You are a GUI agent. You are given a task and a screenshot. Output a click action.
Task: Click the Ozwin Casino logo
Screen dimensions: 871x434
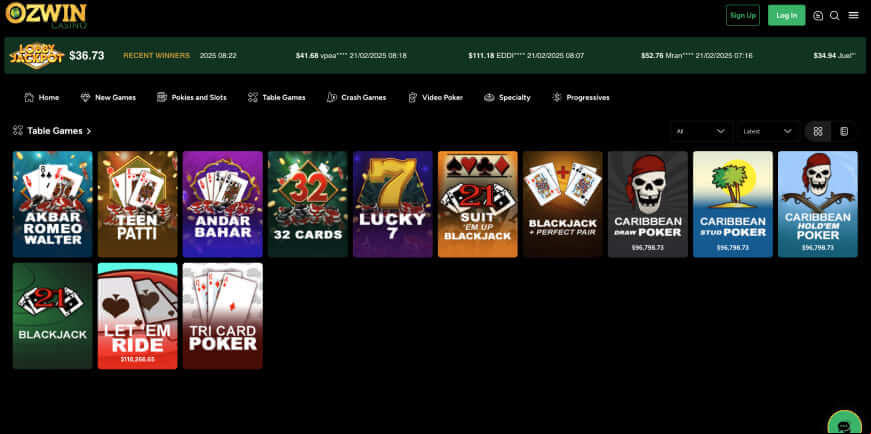(x=46, y=14)
